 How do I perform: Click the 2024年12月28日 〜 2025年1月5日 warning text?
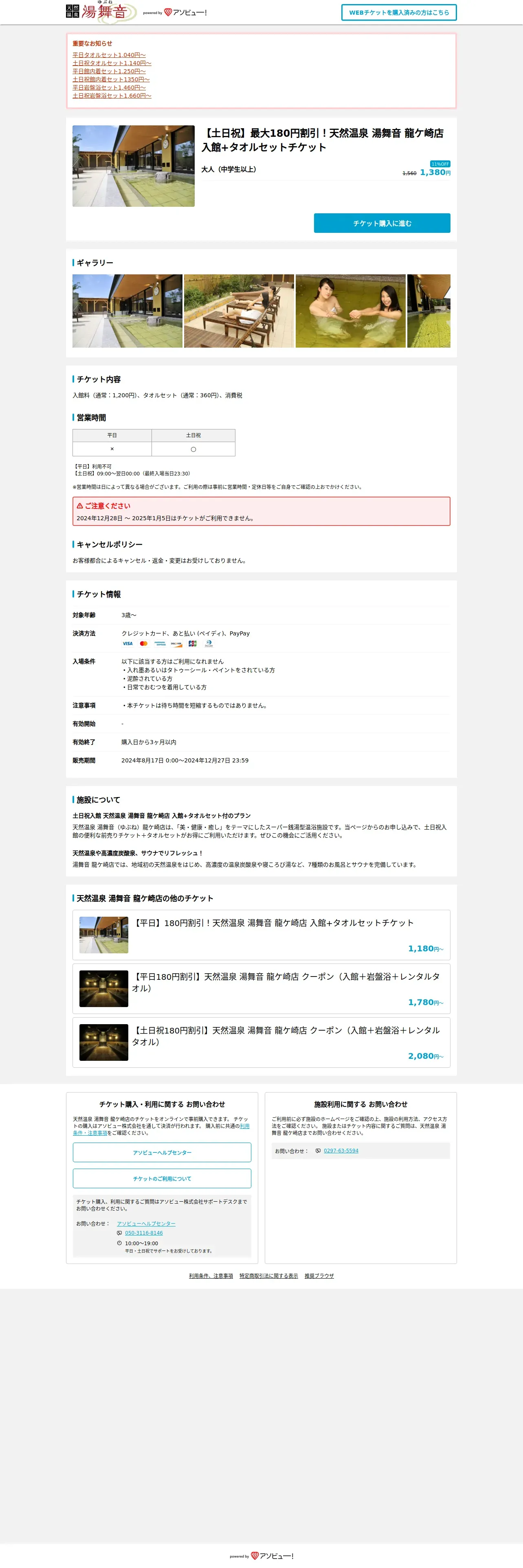point(165,518)
